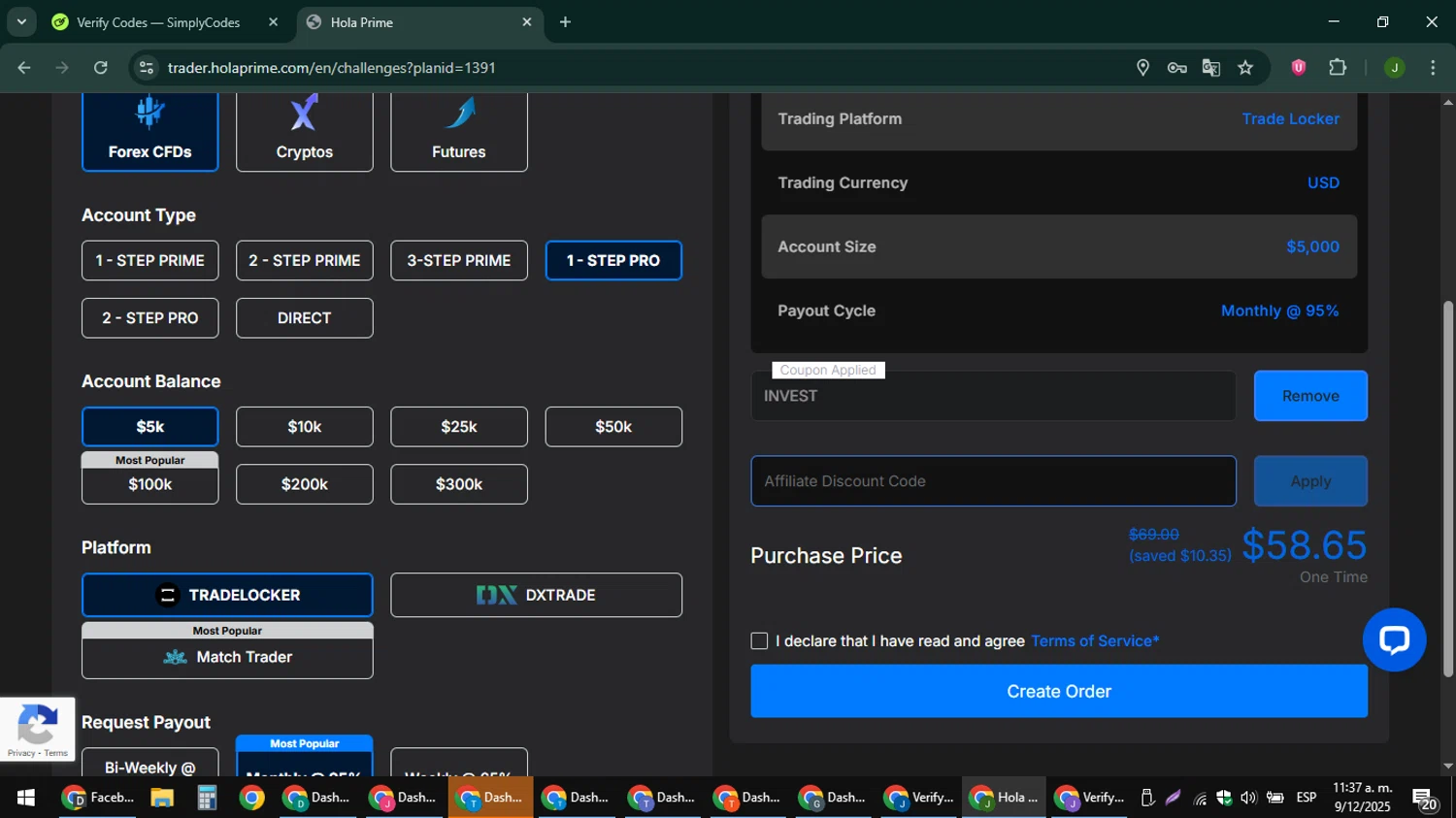Choose the DIRECT account type
The image size is (1456, 818).
pos(304,318)
